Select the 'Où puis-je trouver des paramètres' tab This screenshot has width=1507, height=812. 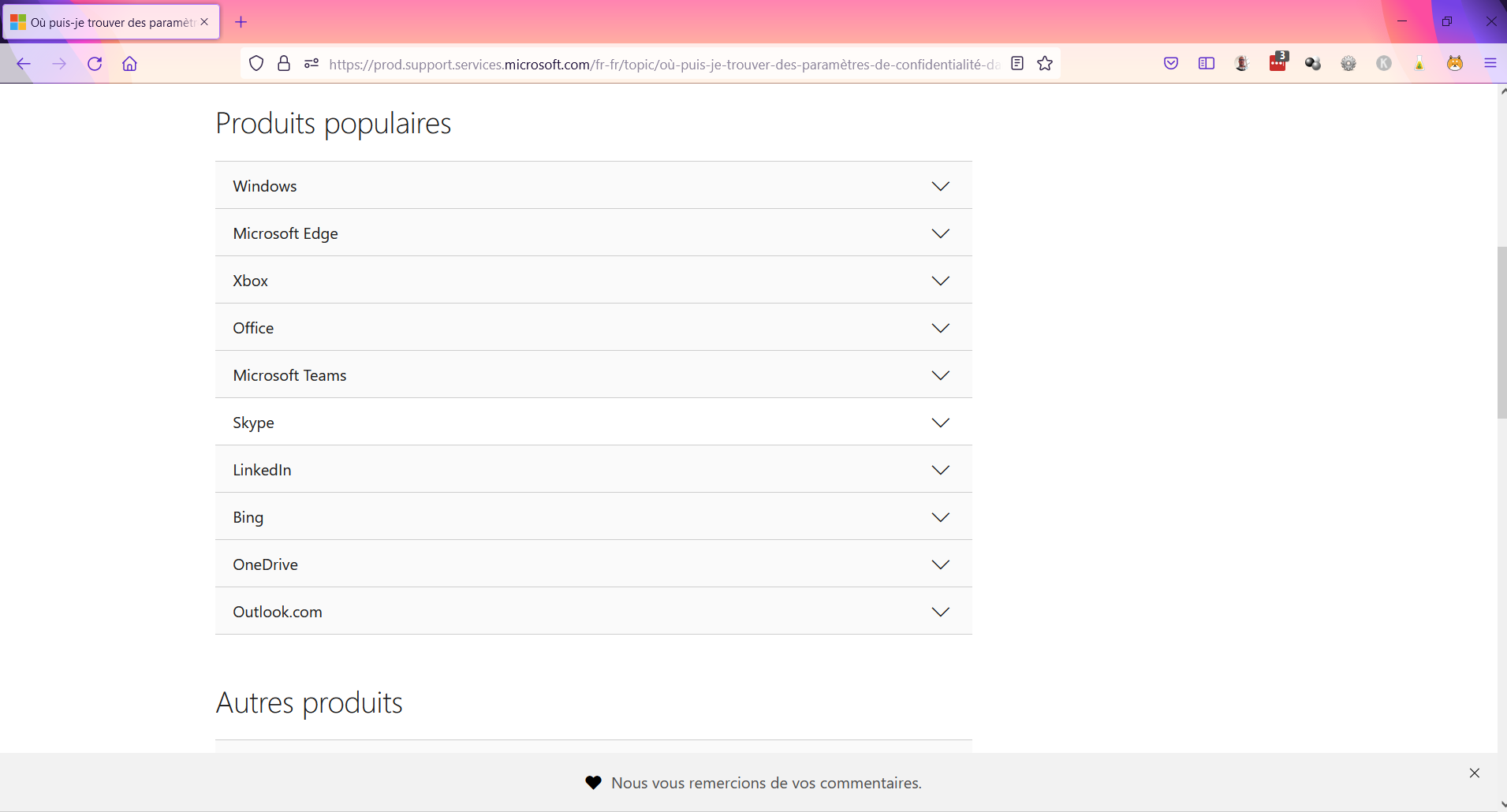tap(111, 22)
